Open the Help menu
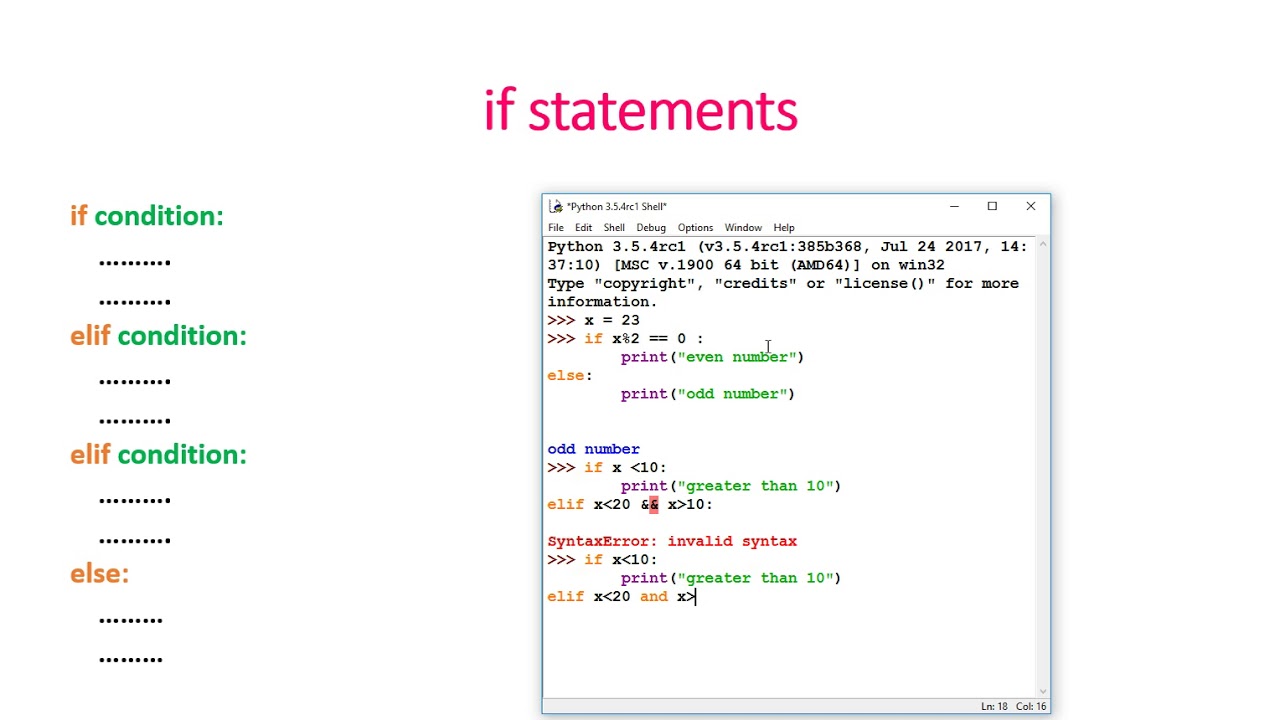Screen dimensions: 1280x720 coord(784,228)
